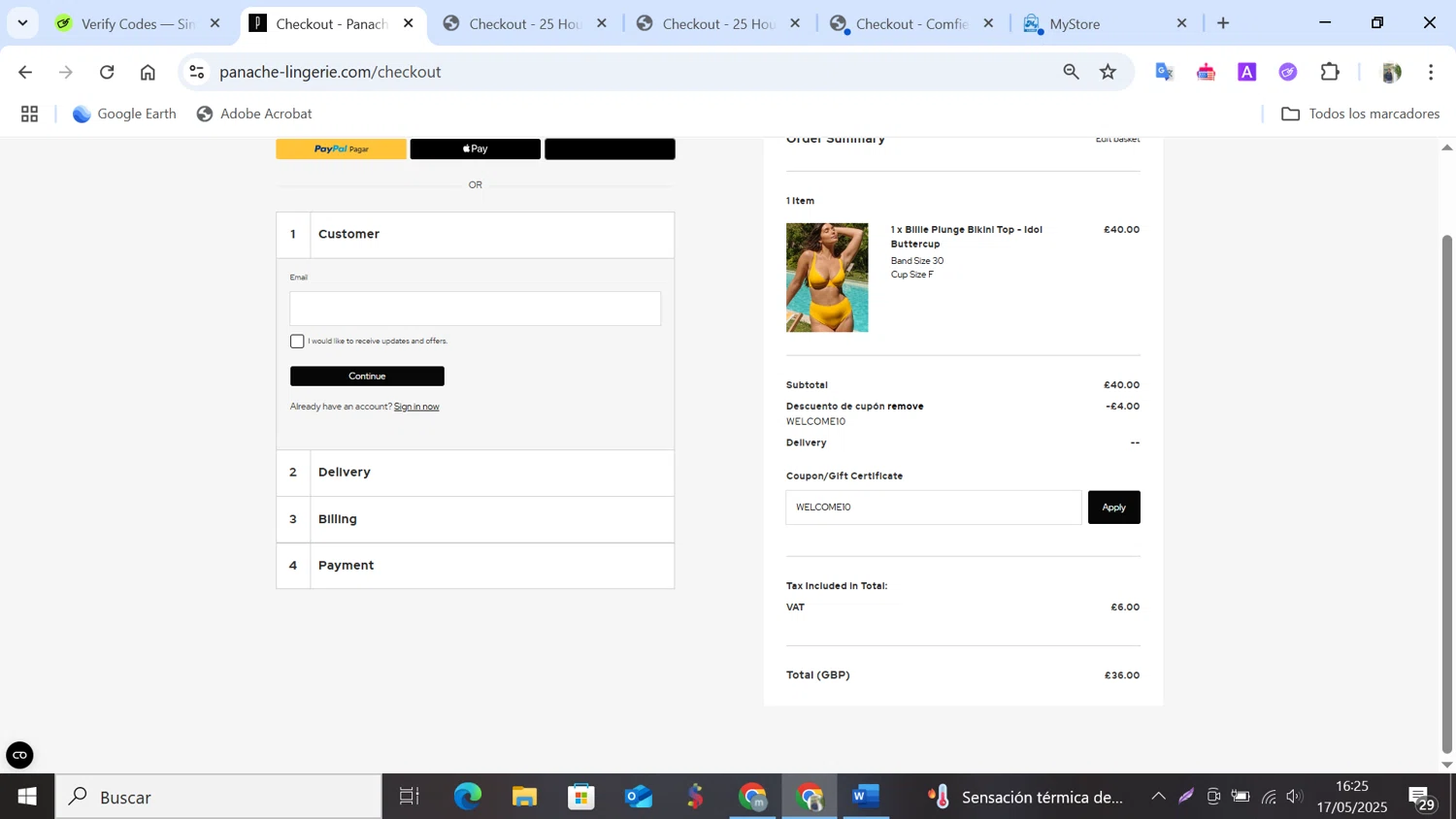The height and width of the screenshot is (819, 1456).
Task: Switch to second Checkout - 25 Hou tab
Action: click(x=718, y=23)
